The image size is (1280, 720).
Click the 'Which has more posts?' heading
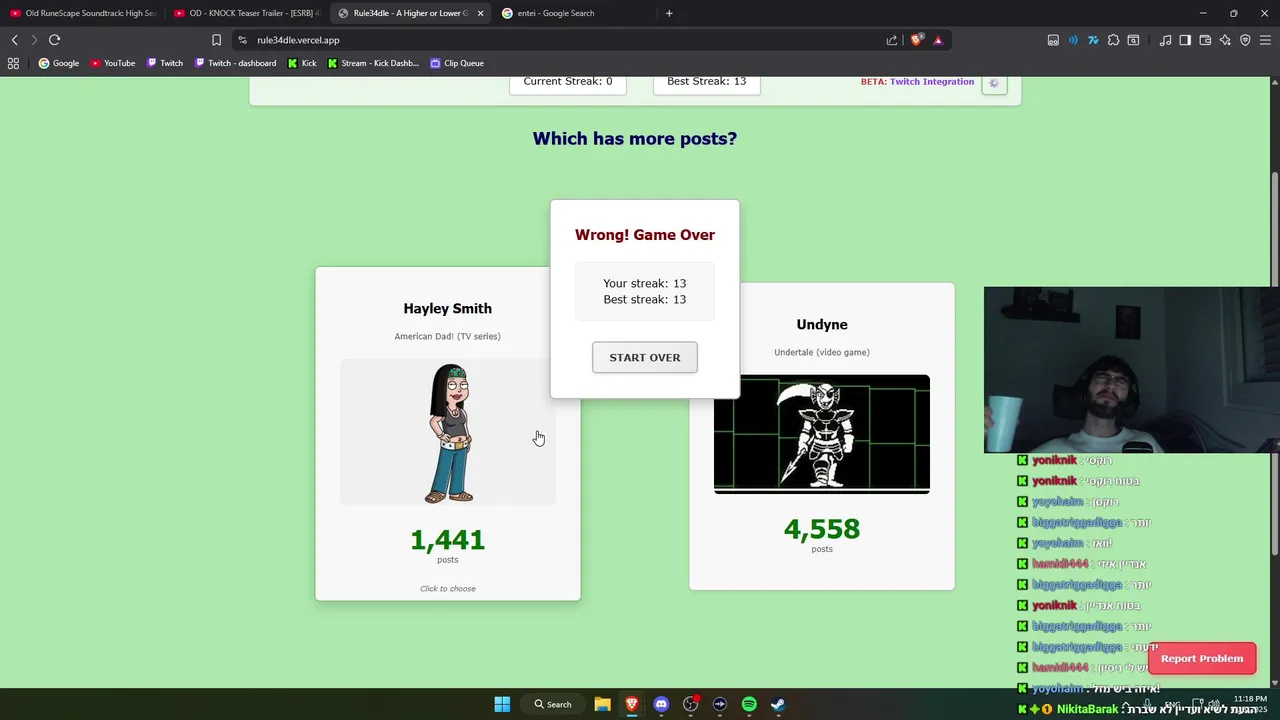pyautogui.click(x=635, y=139)
